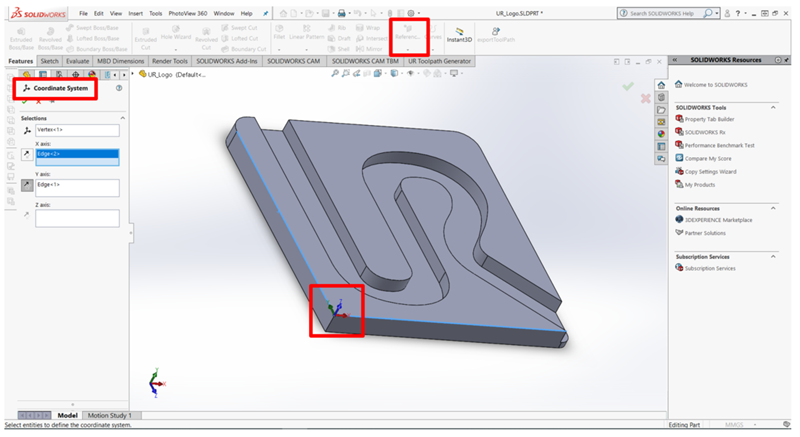Cancel coordinate system with red X in panel
The image size is (800, 437).
point(38,101)
